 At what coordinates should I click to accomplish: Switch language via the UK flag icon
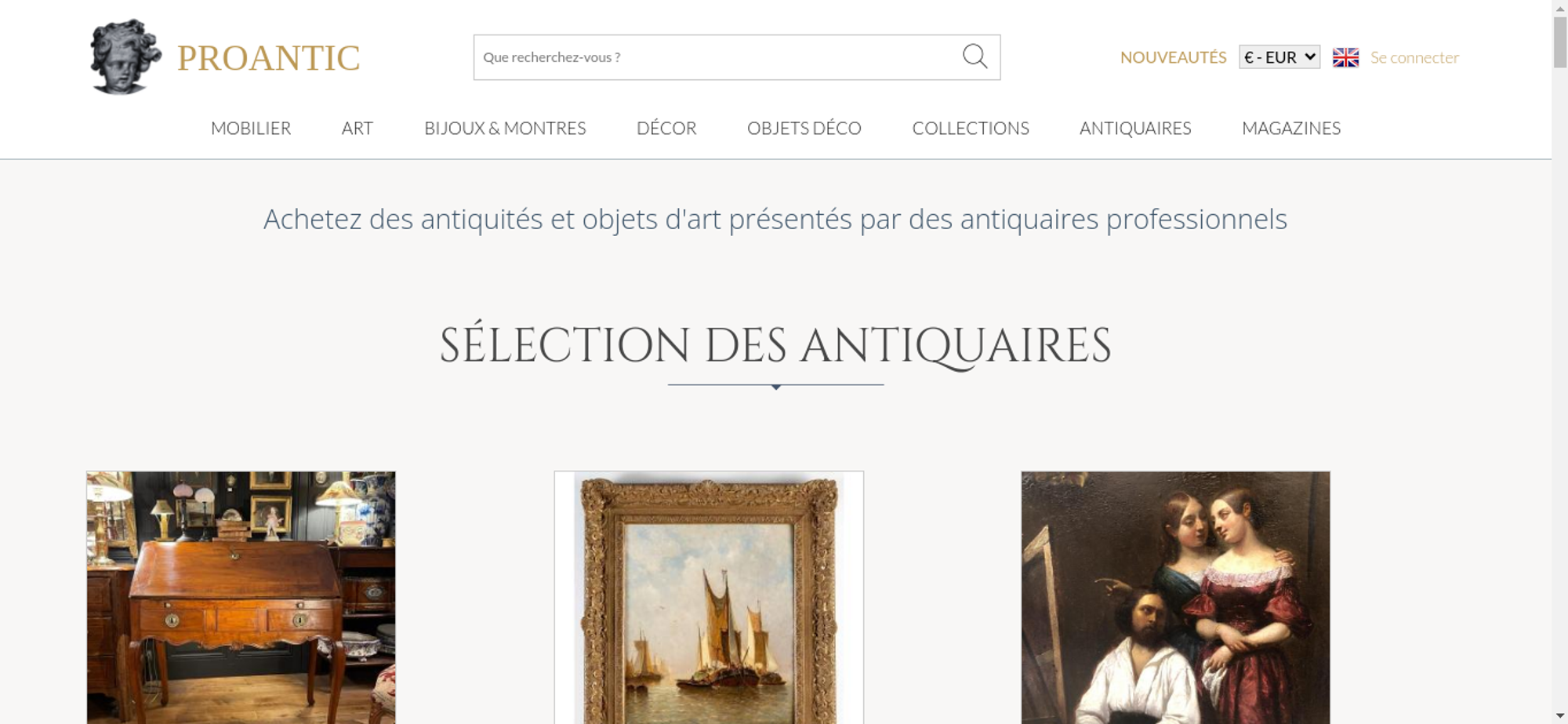pos(1345,57)
